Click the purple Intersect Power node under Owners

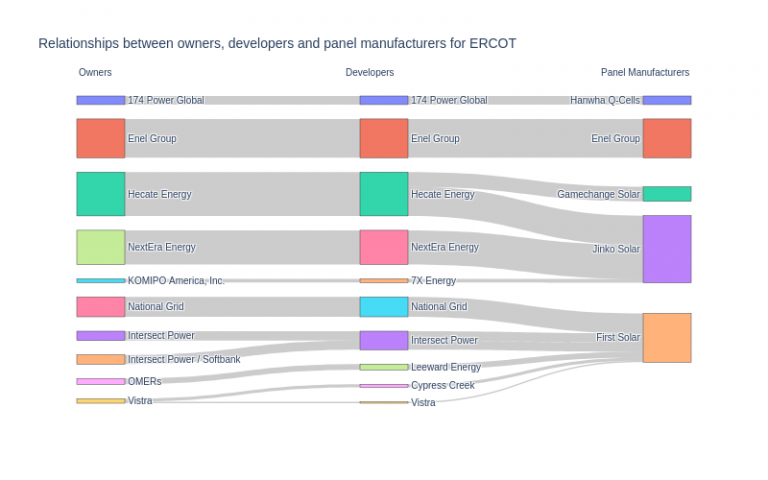pyautogui.click(x=100, y=336)
